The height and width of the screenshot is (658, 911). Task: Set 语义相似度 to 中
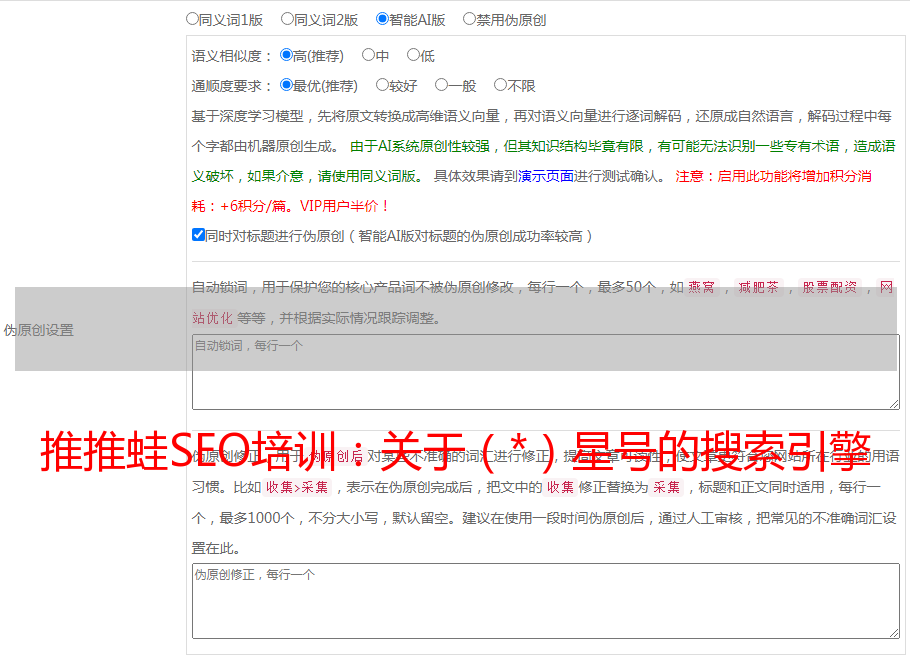368,55
